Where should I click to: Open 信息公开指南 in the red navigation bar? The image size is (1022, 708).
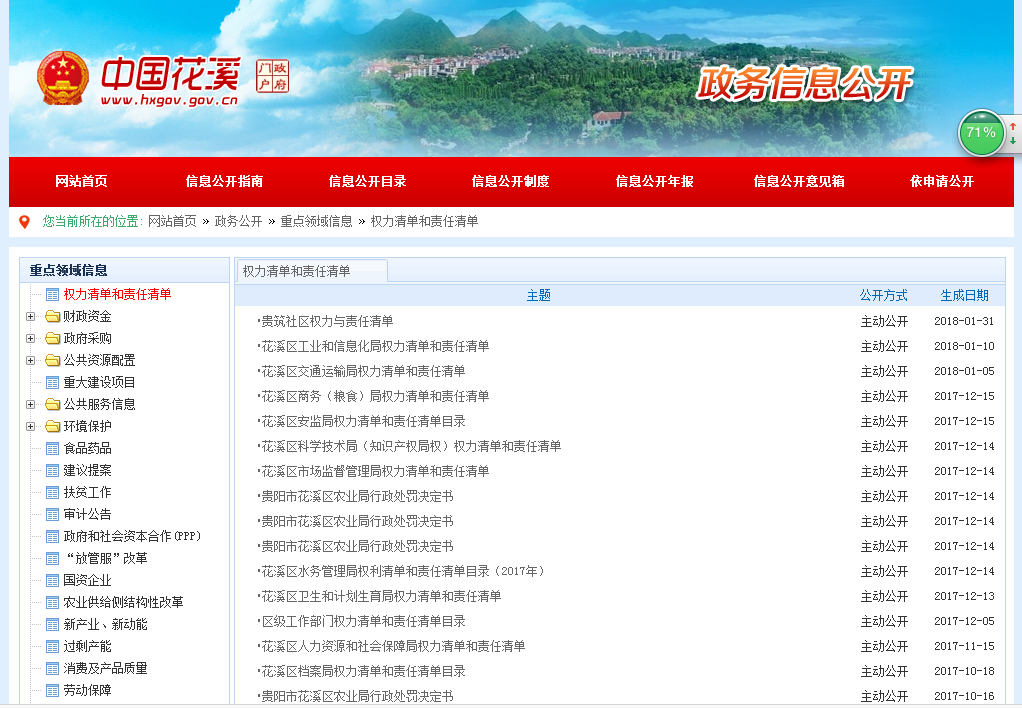(224, 182)
